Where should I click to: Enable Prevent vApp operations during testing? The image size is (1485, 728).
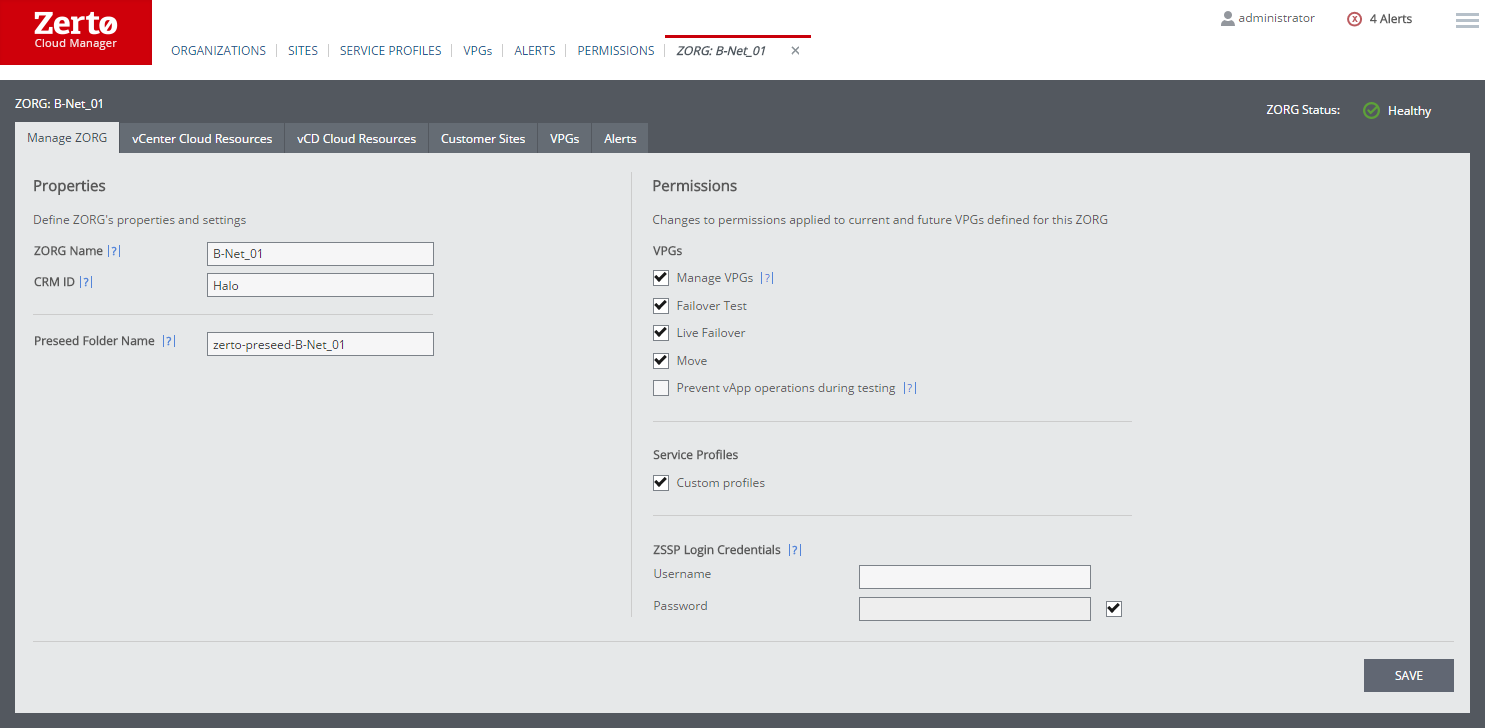coord(661,388)
